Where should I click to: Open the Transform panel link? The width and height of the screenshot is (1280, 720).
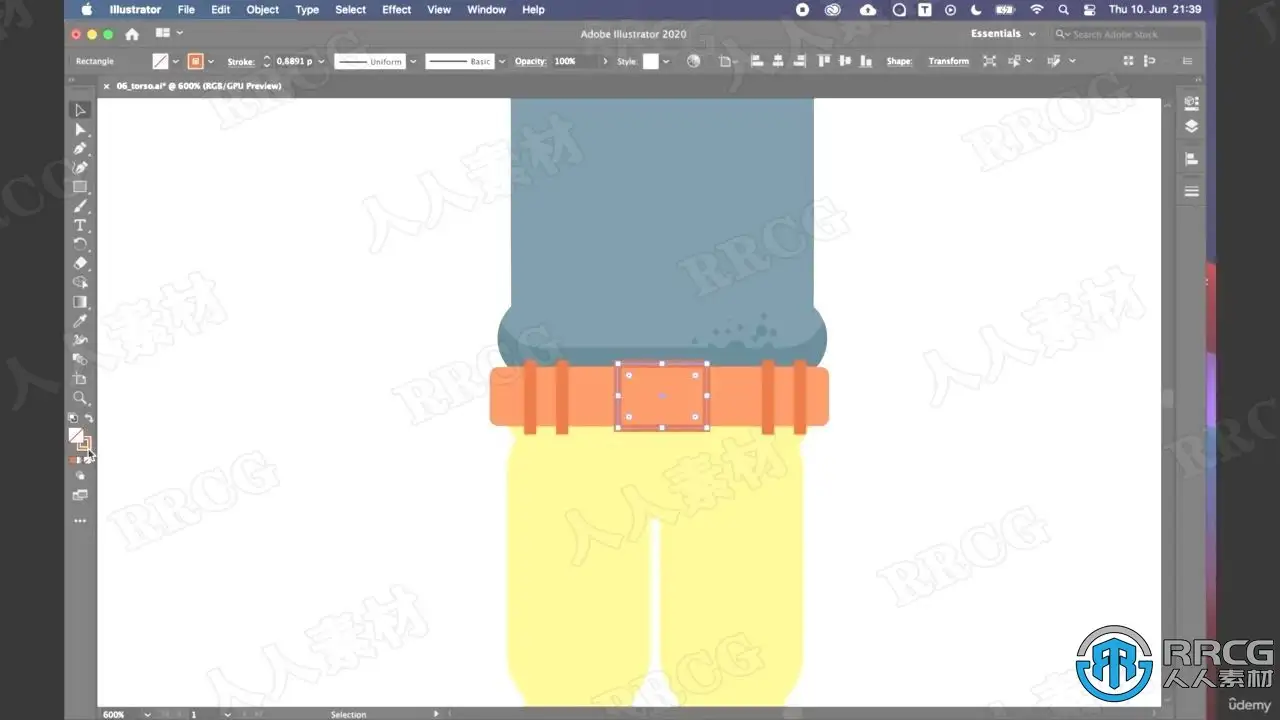948,61
